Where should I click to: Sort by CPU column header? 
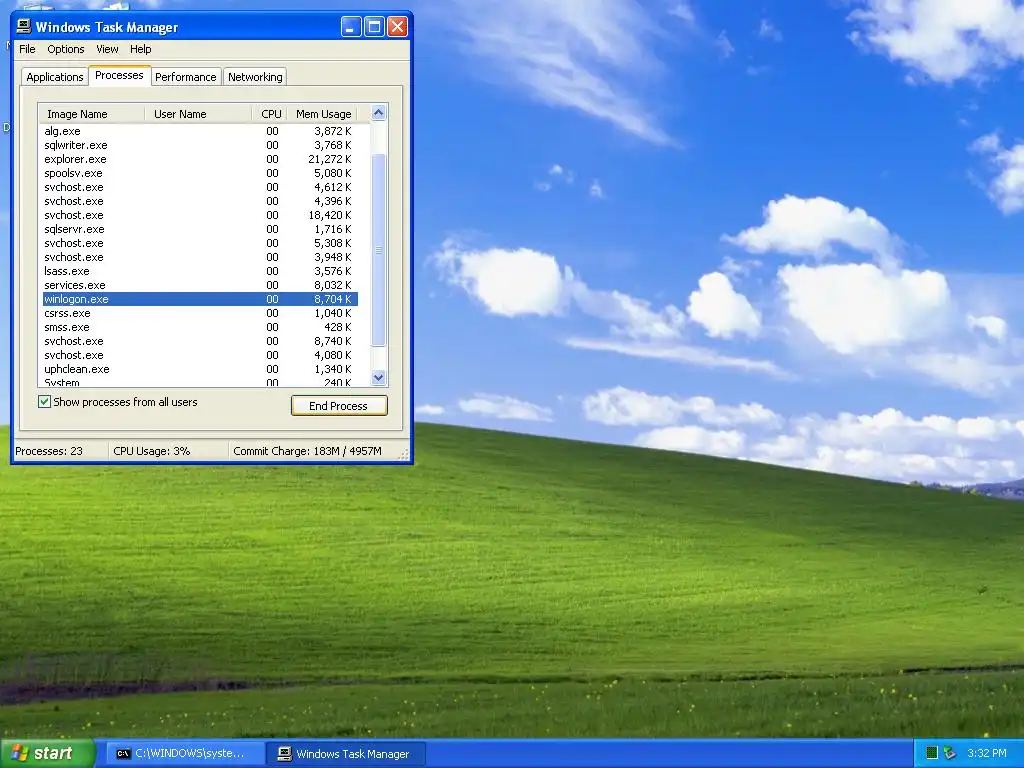coord(270,114)
